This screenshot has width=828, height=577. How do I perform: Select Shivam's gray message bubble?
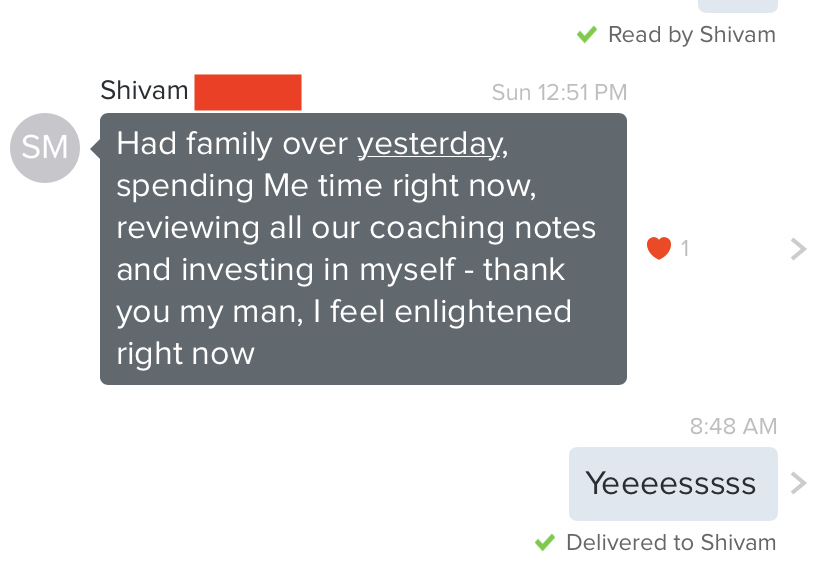coord(363,249)
